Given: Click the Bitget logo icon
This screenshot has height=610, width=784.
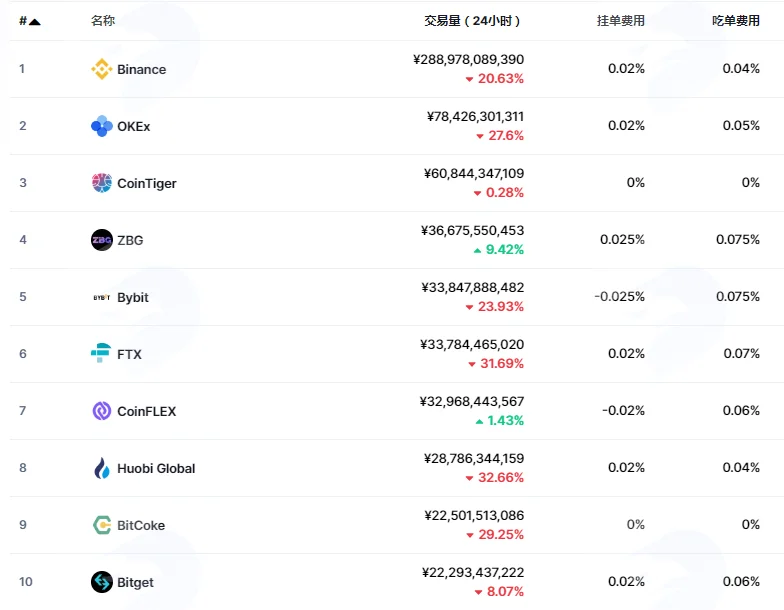Looking at the screenshot, I should 102,582.
